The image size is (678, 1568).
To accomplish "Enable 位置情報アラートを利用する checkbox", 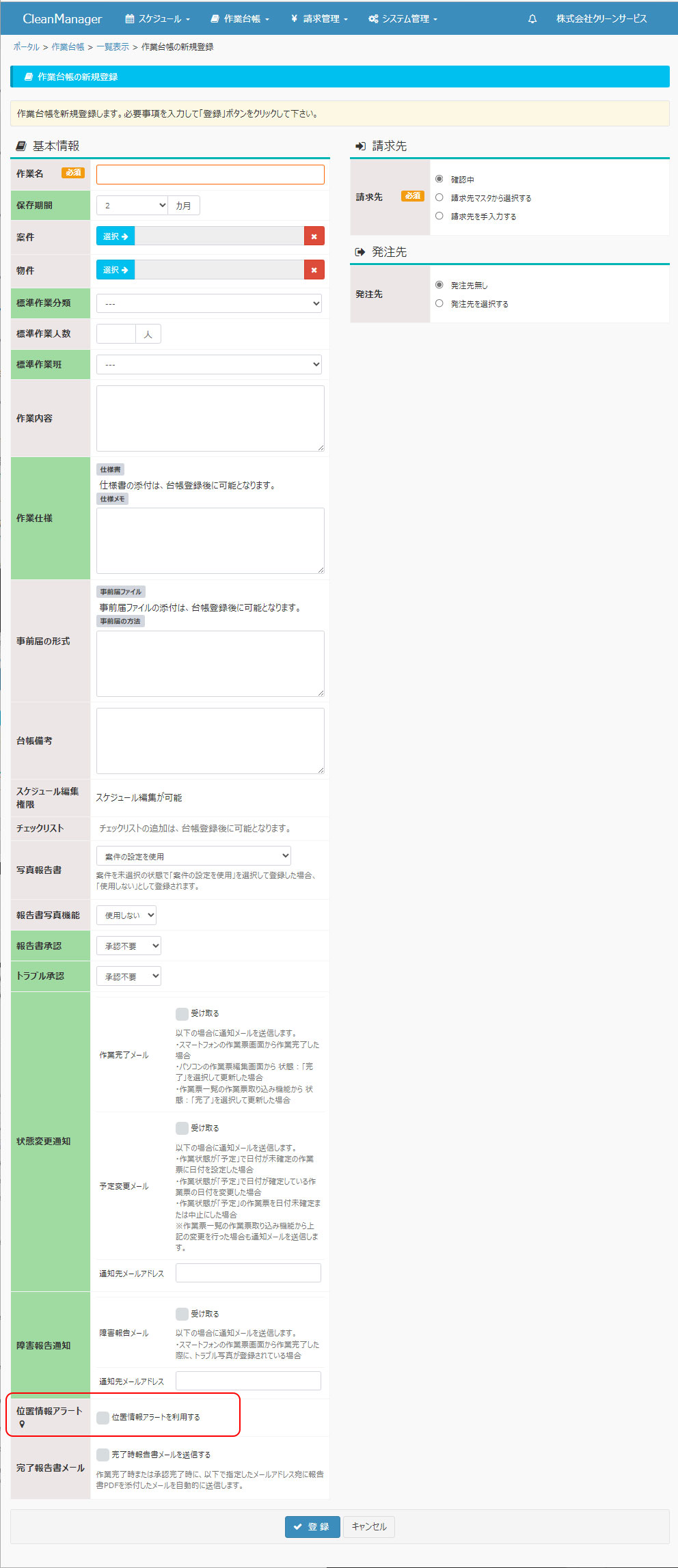I will click(103, 1418).
